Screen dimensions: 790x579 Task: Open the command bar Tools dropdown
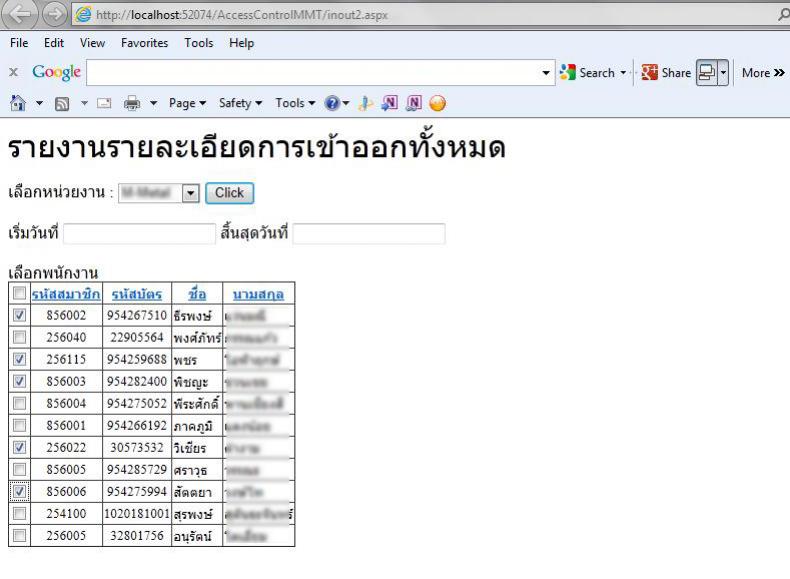pyautogui.click(x=295, y=103)
